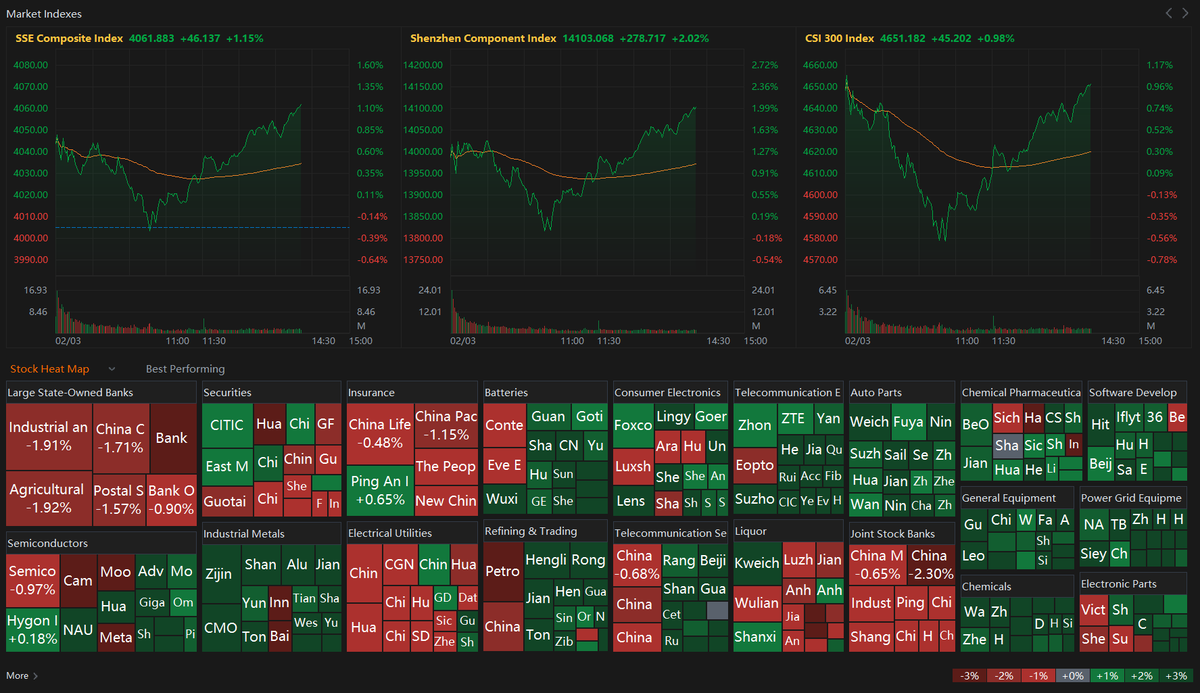This screenshot has height=693, width=1200.
Task: Select the 'Hygon I +0.18%' tile
Action: pyautogui.click(x=32, y=629)
